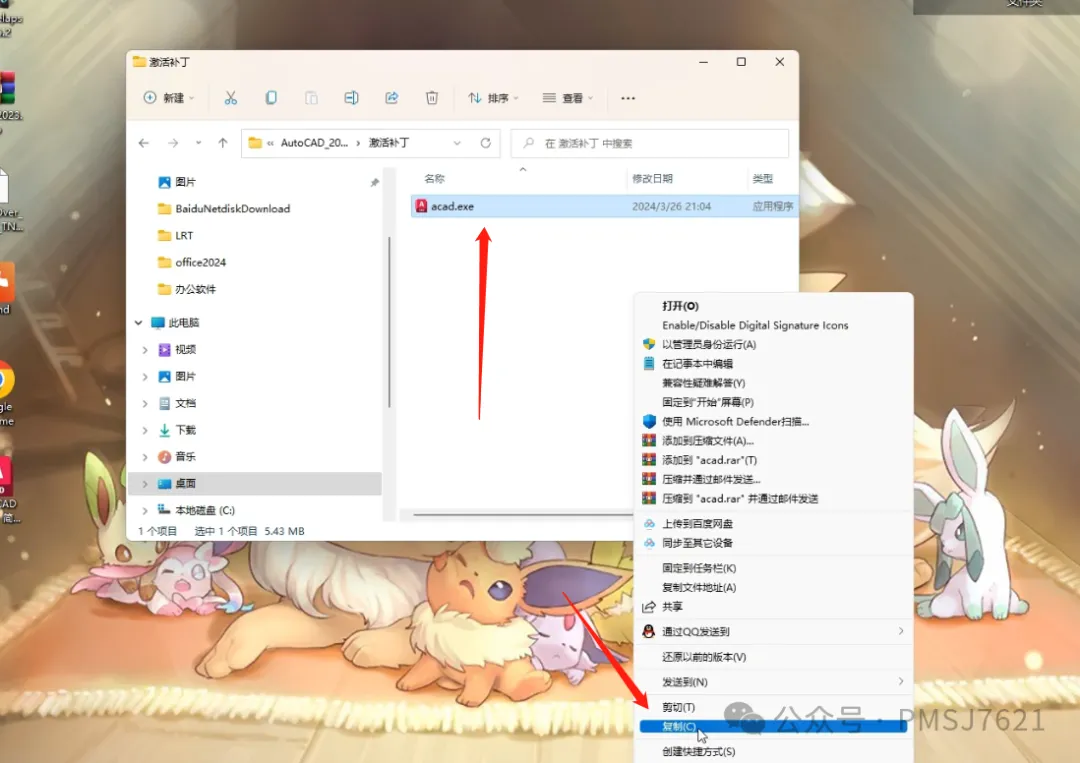Click 激活补丁 breadcrumb in address bar
This screenshot has width=1080, height=763.
pyautogui.click(x=389, y=143)
